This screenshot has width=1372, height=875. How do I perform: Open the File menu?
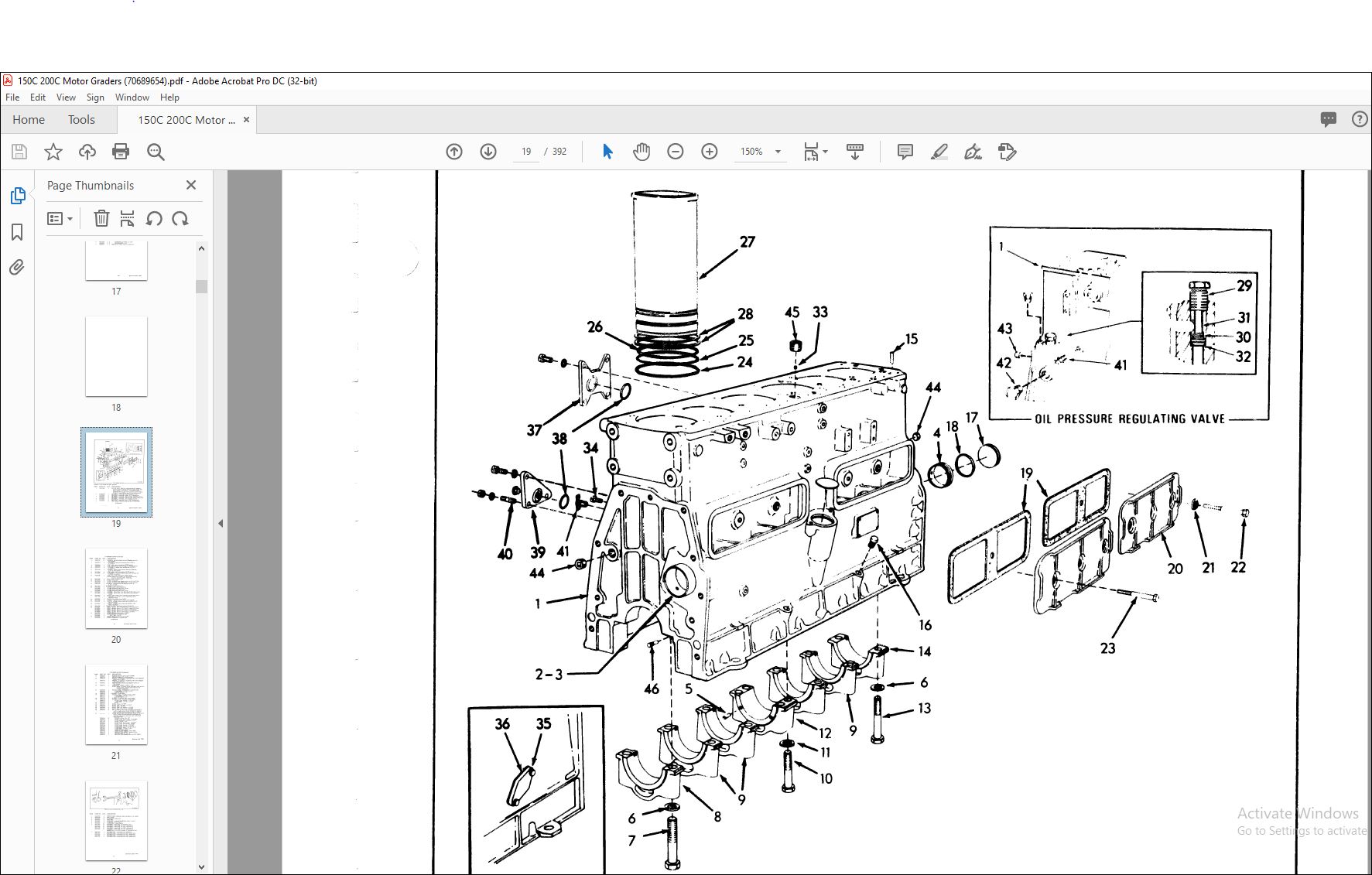(x=12, y=97)
